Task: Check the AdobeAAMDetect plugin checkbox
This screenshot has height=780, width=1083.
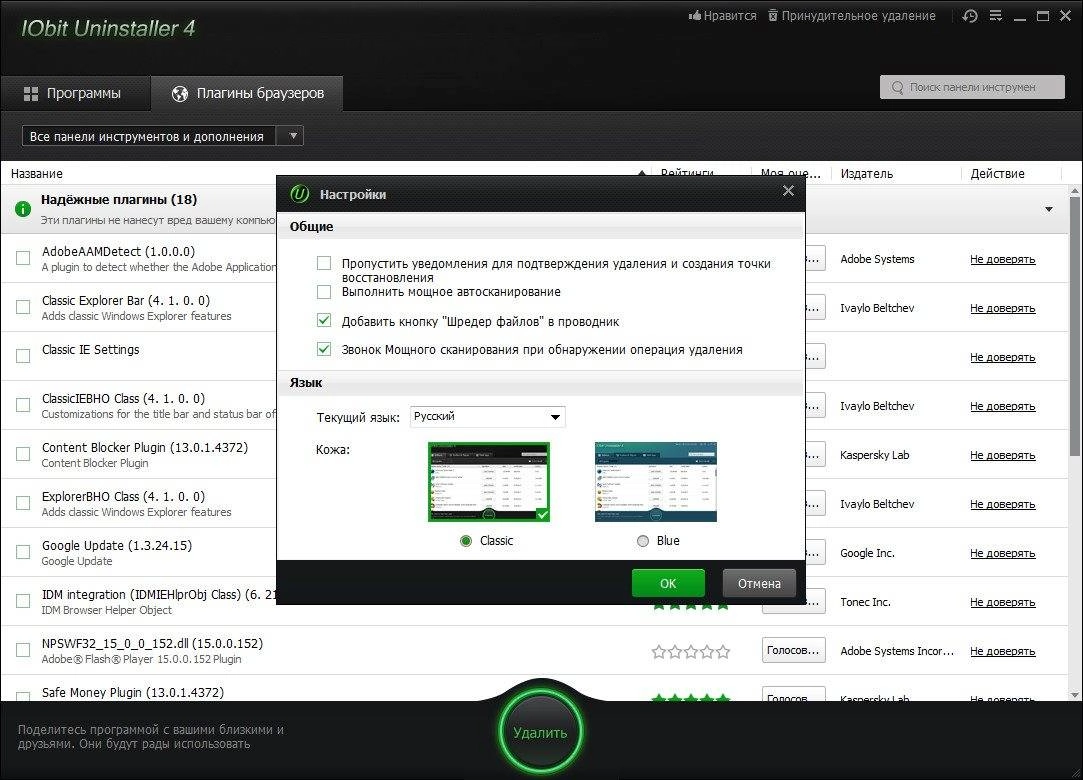Action: (x=23, y=258)
